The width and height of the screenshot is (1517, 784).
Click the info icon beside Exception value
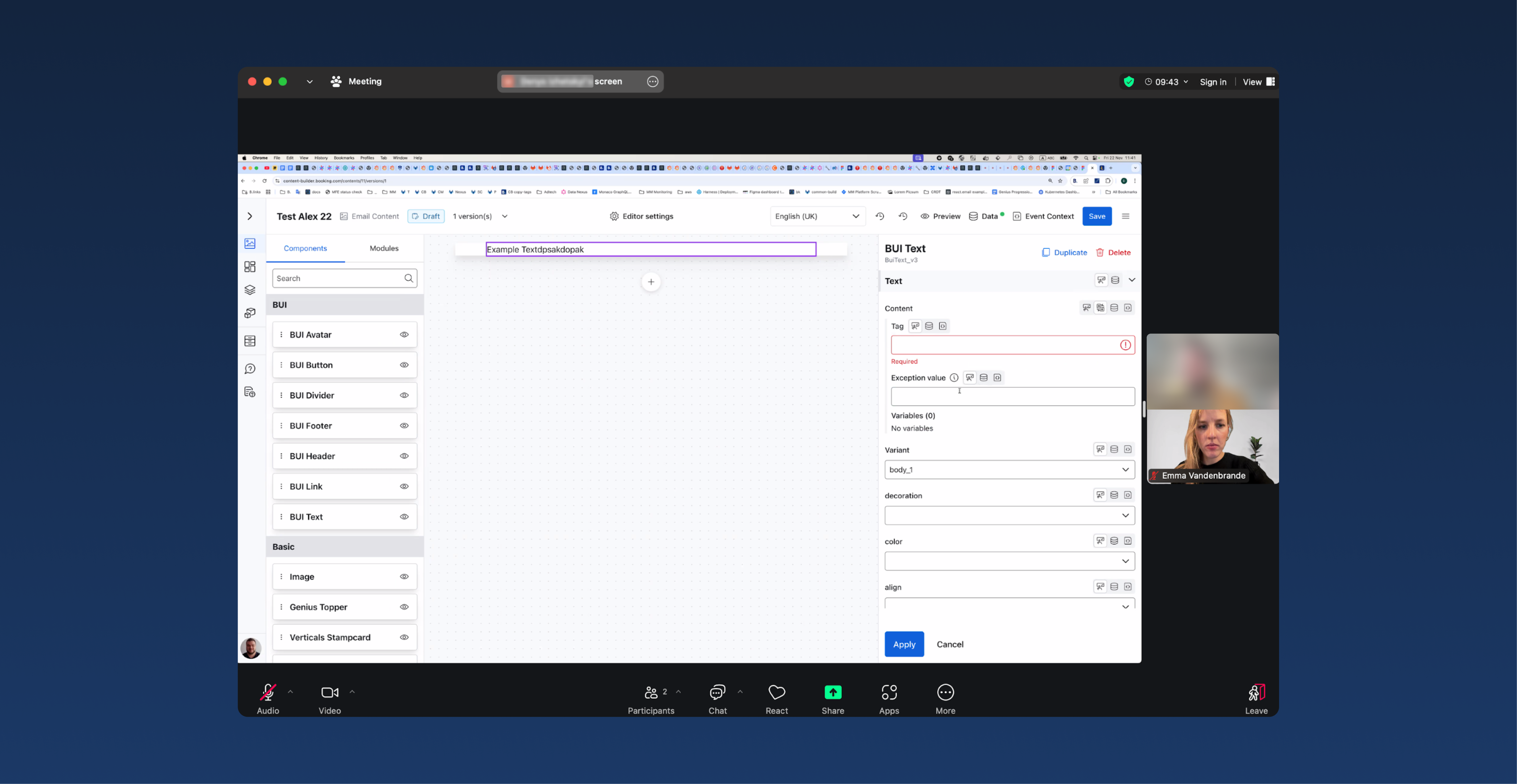(953, 378)
